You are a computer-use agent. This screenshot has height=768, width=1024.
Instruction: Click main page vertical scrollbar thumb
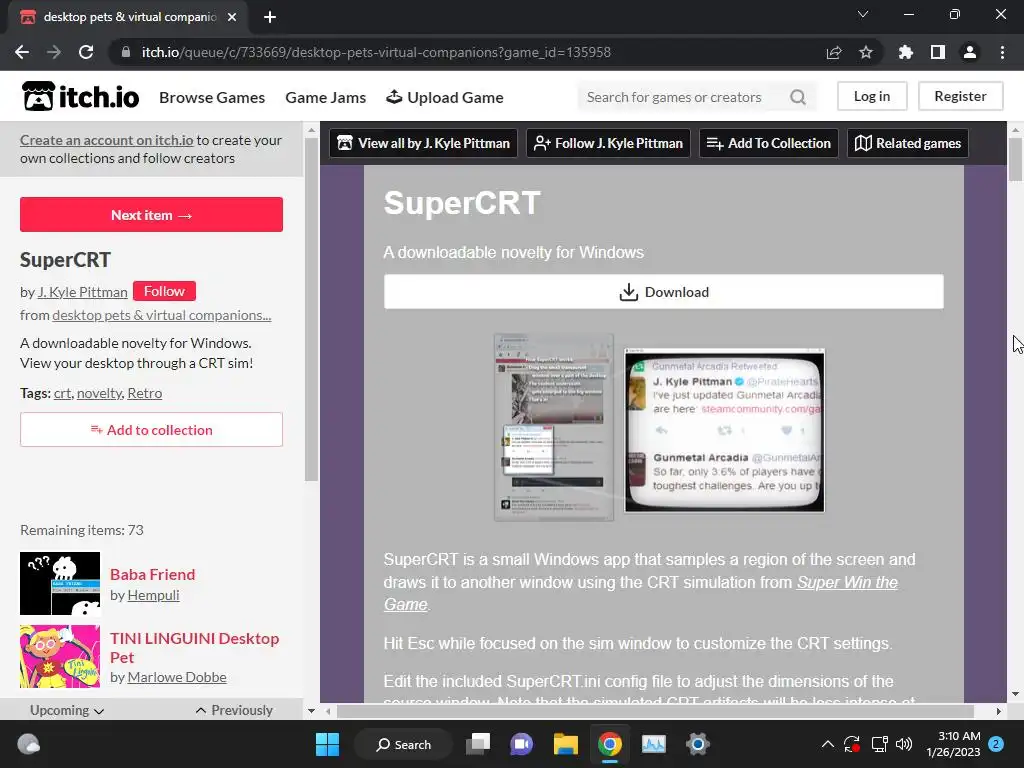(x=1015, y=159)
